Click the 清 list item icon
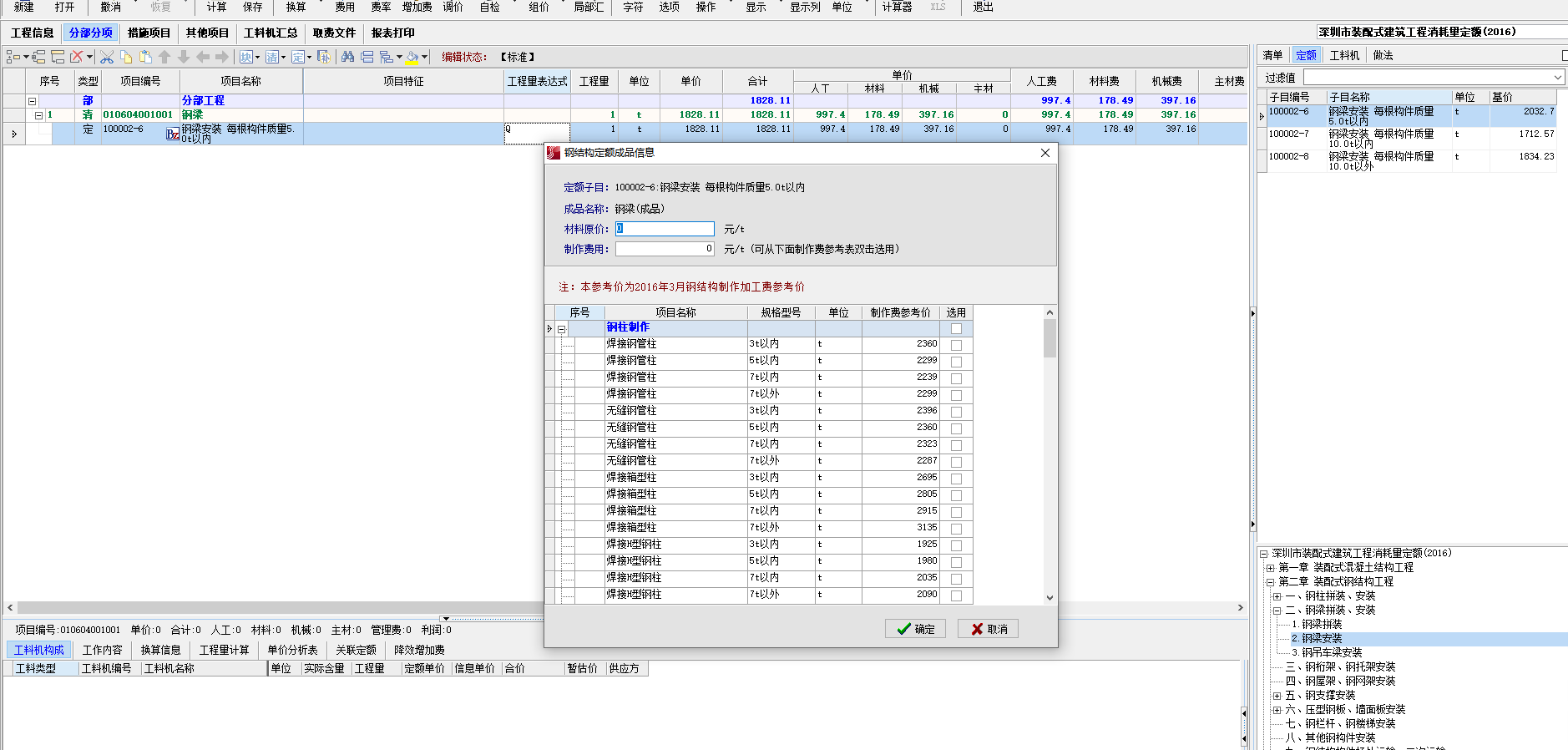 [x=272, y=57]
